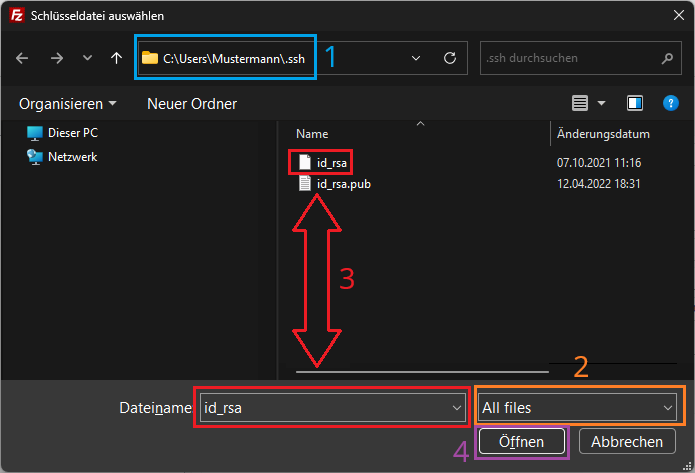Viewport: 695px width, 473px height.
Task: Click the back navigation arrow
Action: click(x=23, y=58)
